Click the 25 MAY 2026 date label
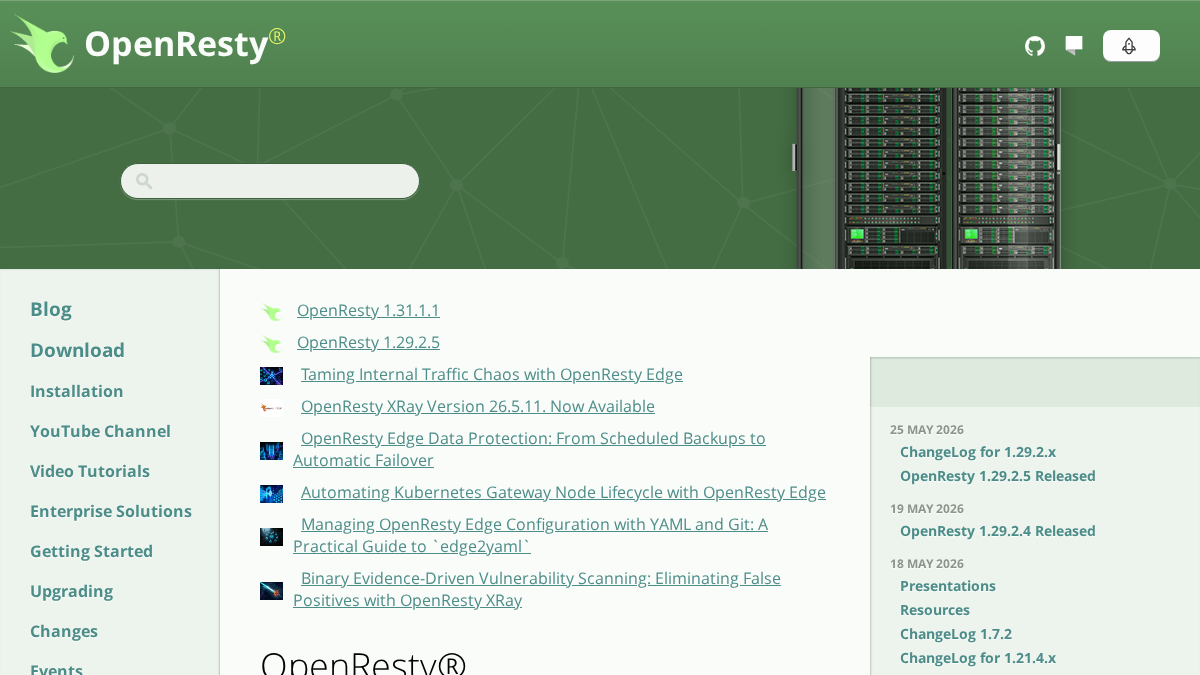The width and height of the screenshot is (1200, 675). tap(927, 430)
